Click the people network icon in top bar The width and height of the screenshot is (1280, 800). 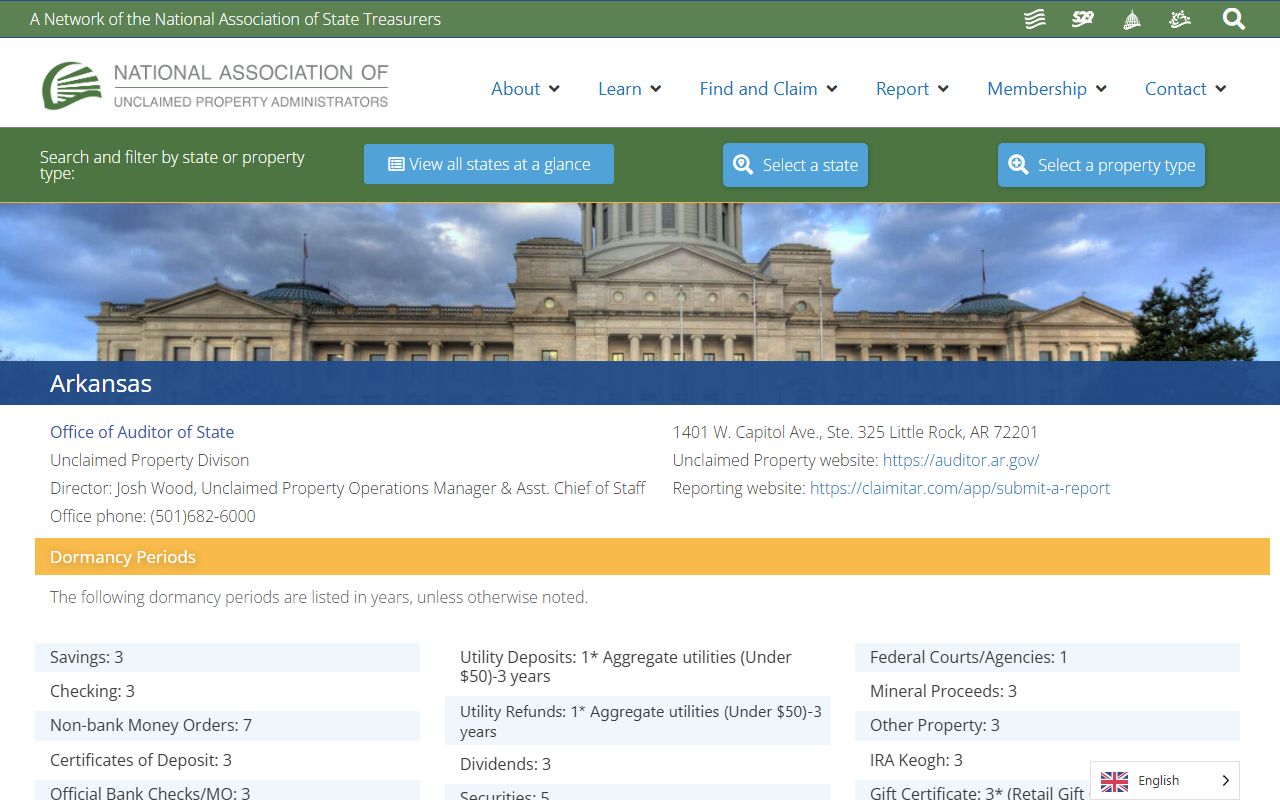[1180, 19]
